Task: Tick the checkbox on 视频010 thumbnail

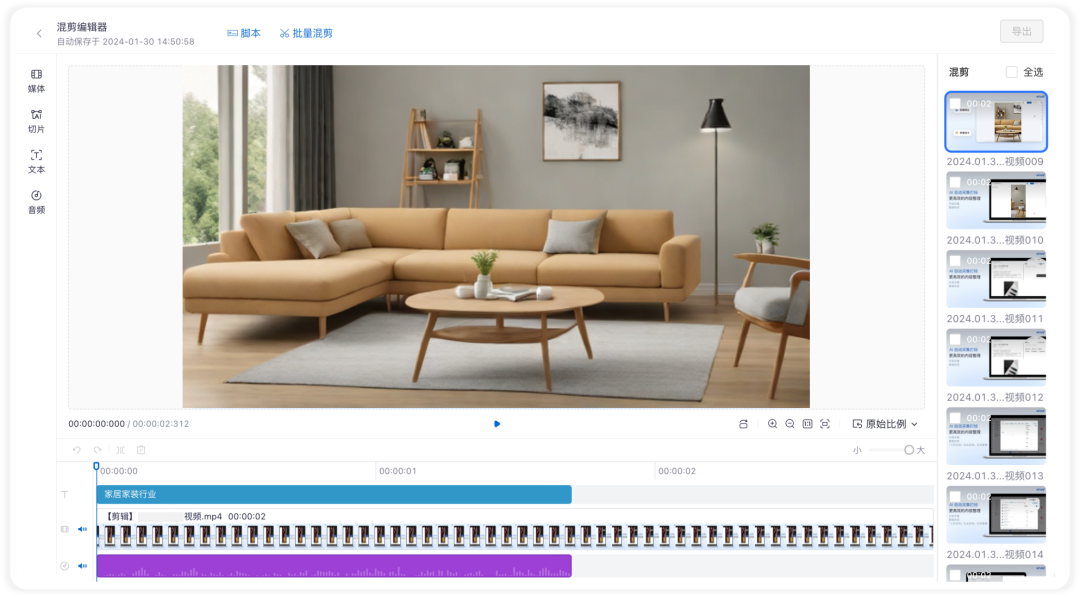Action: pyautogui.click(x=955, y=182)
